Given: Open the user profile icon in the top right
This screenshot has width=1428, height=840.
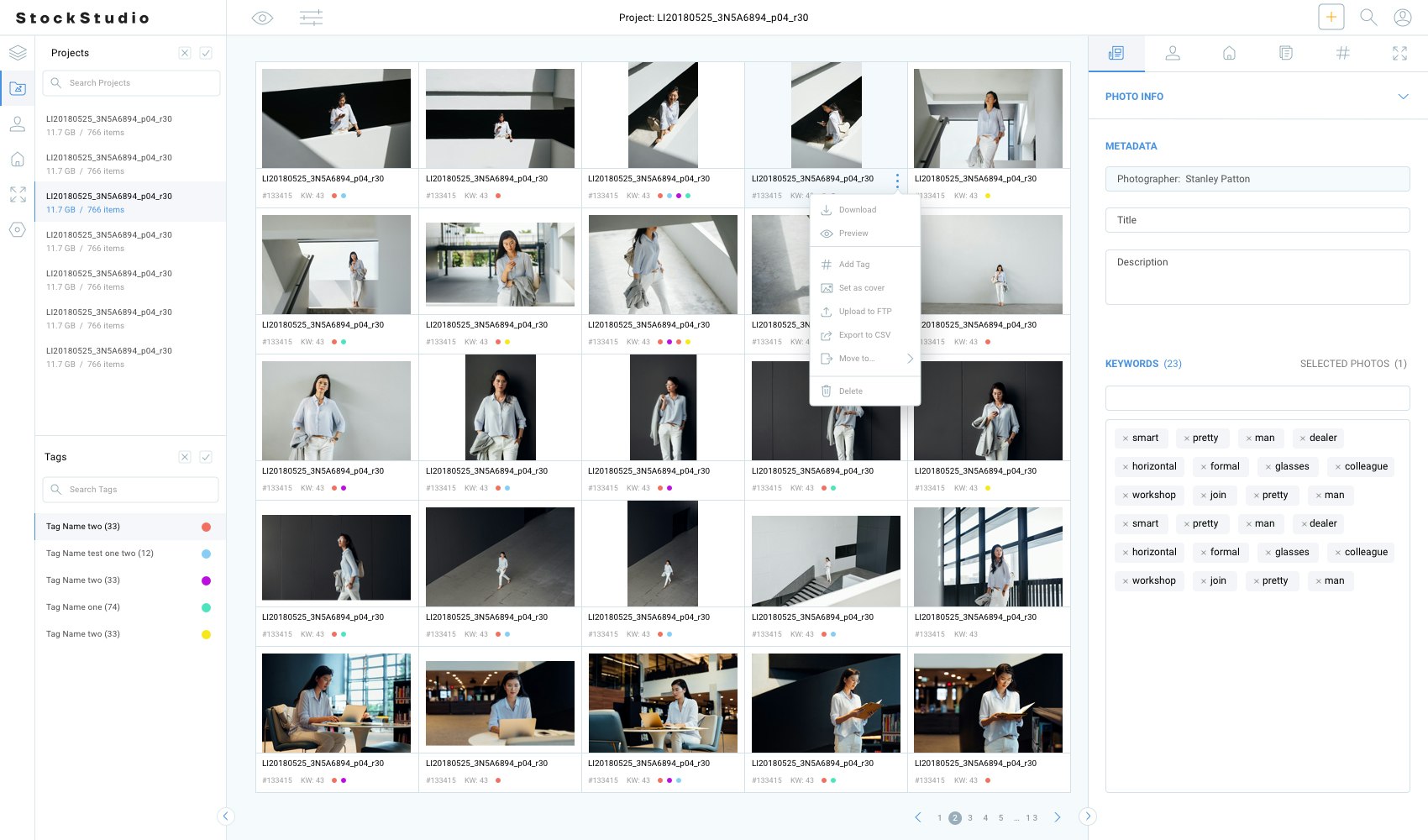Looking at the screenshot, I should tap(1403, 17).
